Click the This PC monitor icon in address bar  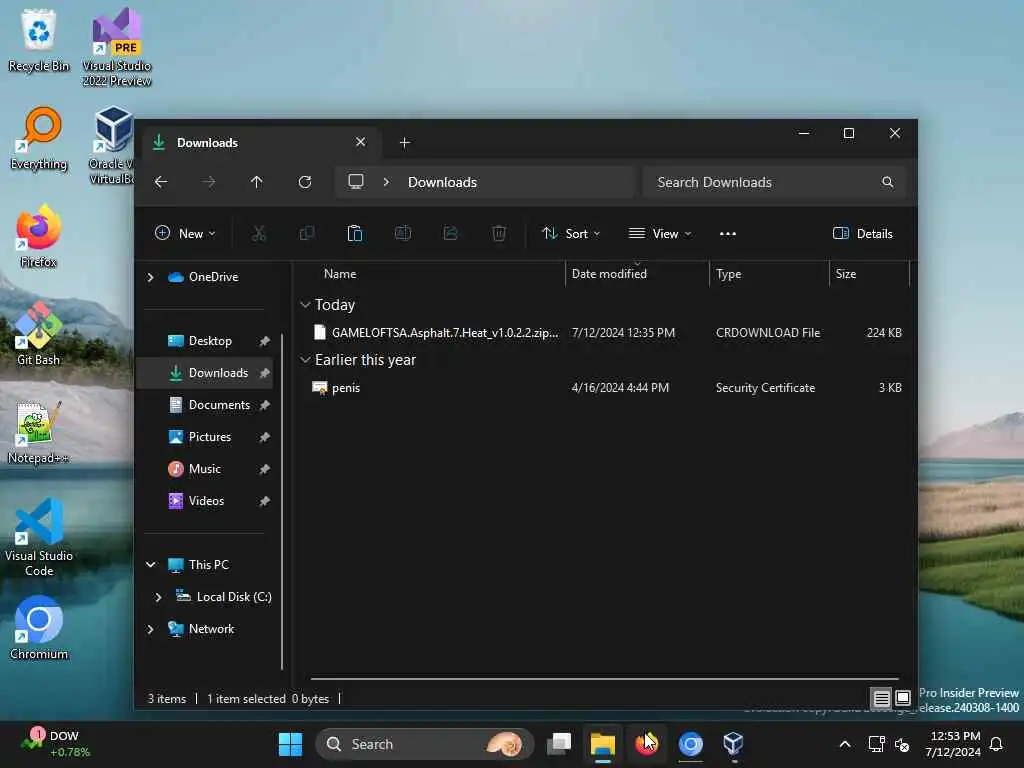tap(355, 182)
